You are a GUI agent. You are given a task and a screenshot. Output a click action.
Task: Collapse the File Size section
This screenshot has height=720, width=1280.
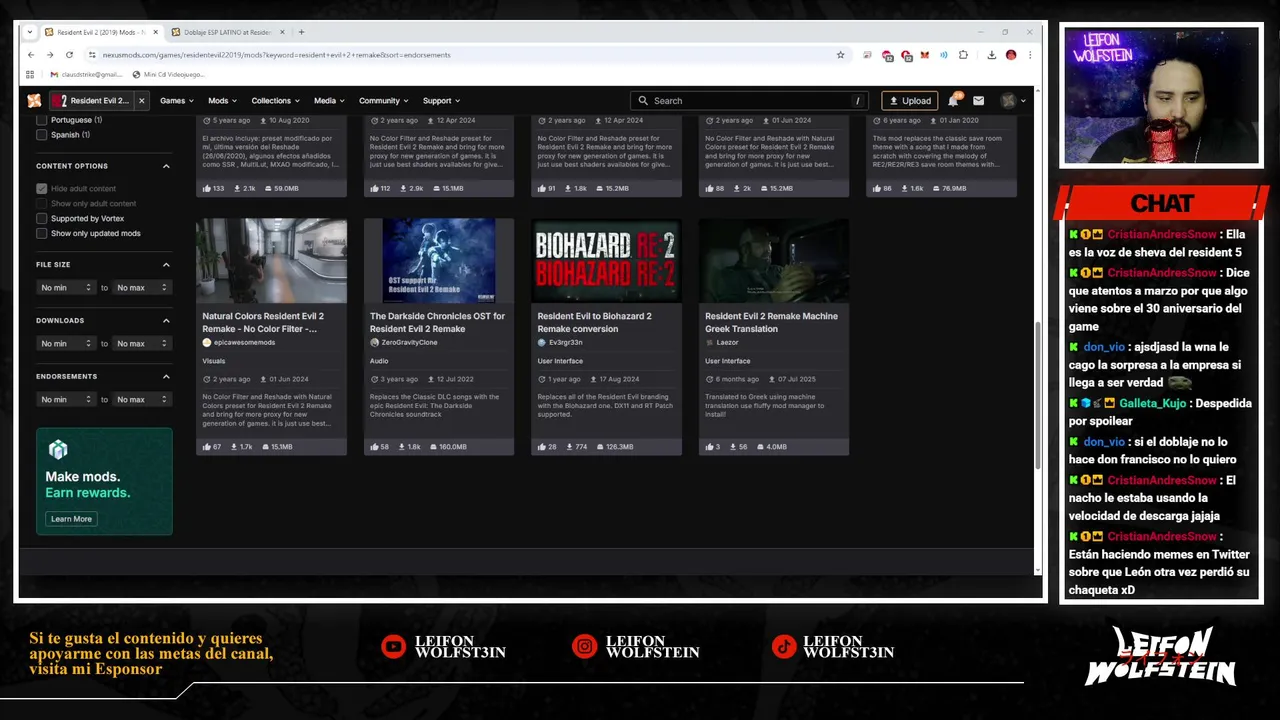click(166, 265)
